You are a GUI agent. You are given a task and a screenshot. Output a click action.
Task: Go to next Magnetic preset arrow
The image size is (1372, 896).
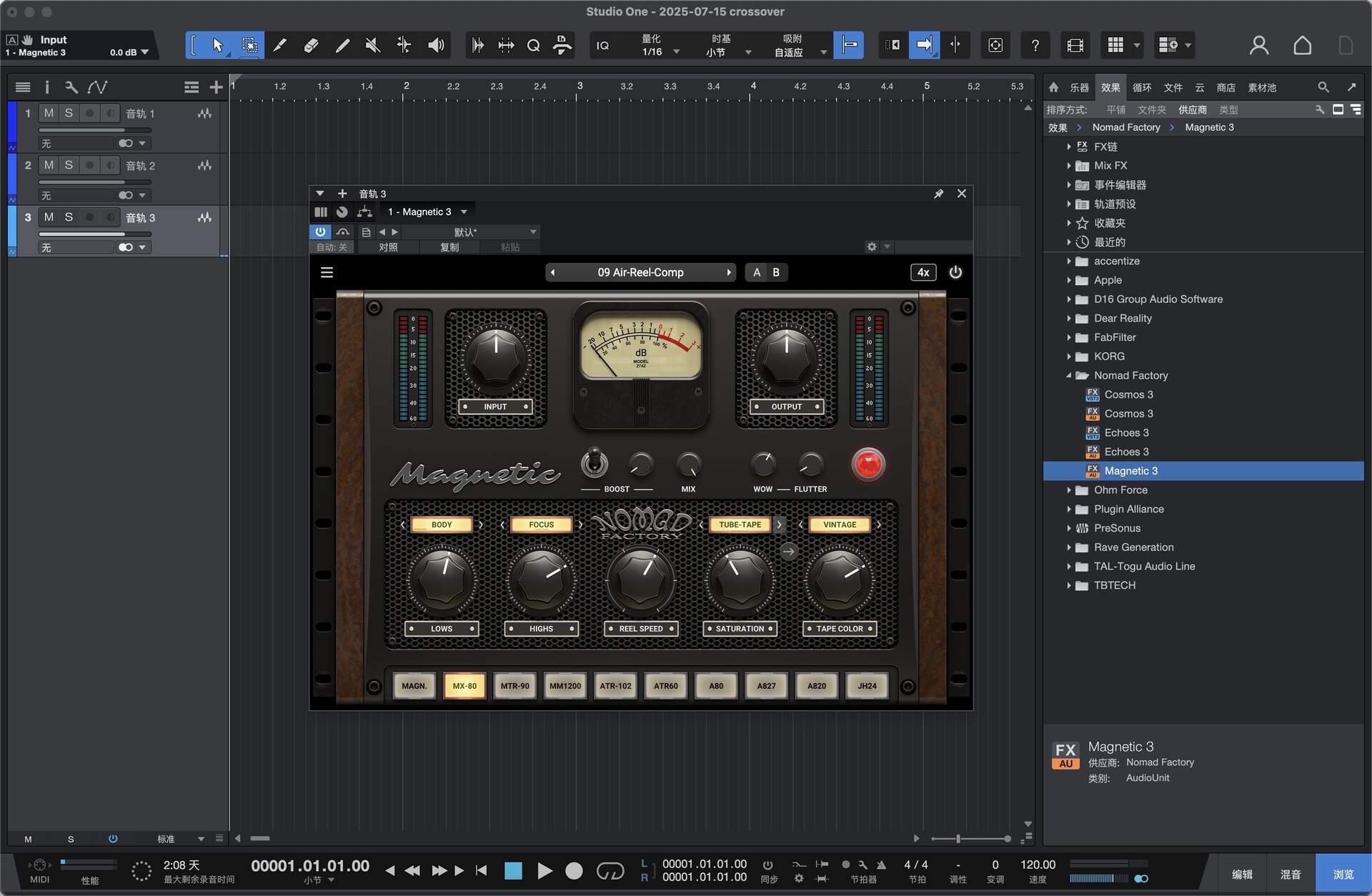[x=728, y=272]
